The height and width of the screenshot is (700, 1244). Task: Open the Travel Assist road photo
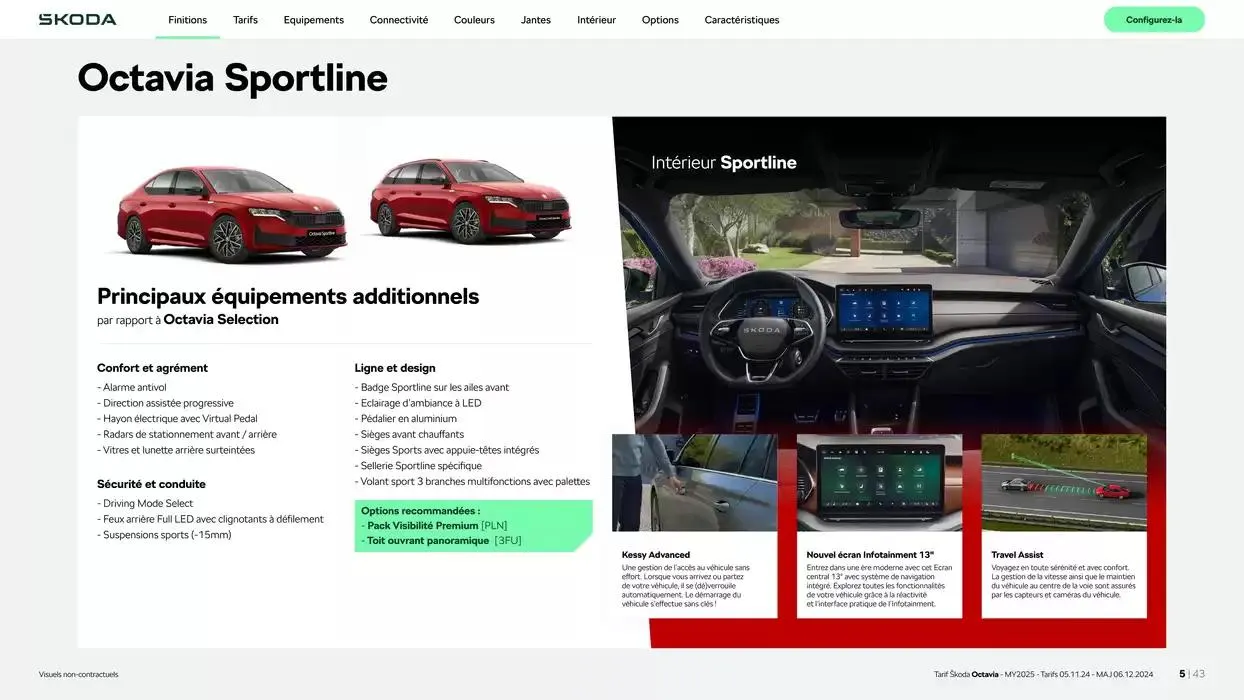point(1063,482)
